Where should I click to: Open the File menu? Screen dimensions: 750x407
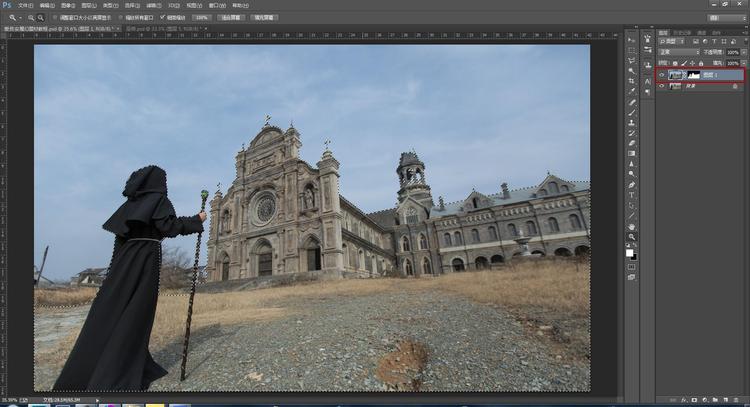[25, 5]
